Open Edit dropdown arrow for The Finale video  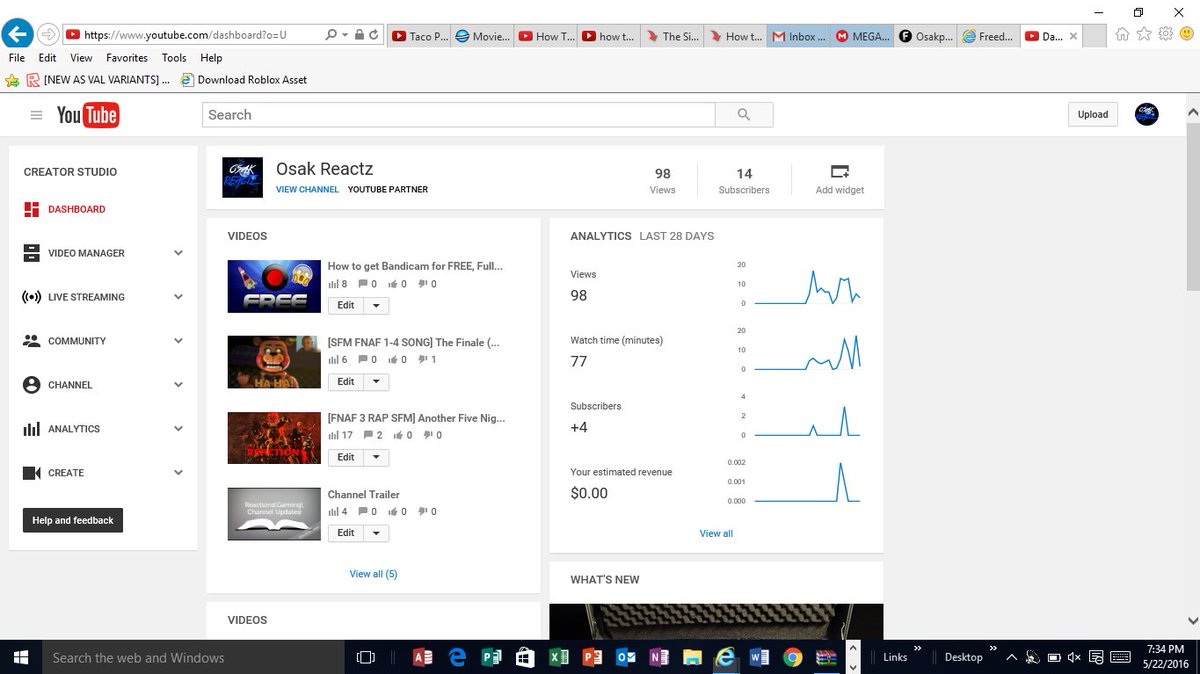pyautogui.click(x=376, y=382)
